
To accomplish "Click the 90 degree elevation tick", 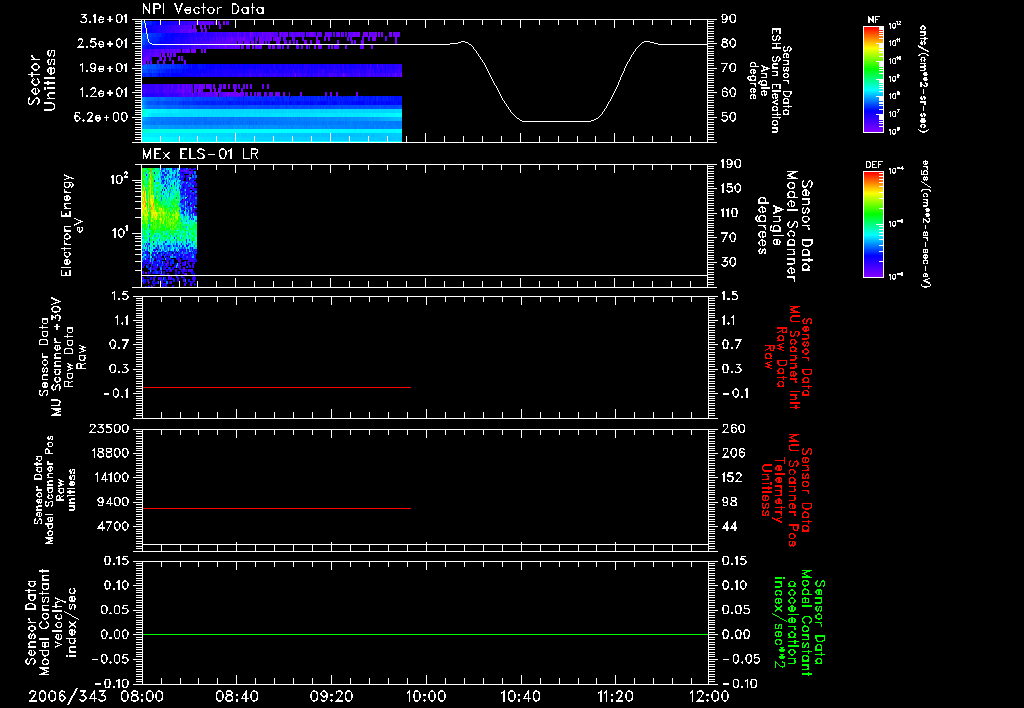I will point(729,19).
